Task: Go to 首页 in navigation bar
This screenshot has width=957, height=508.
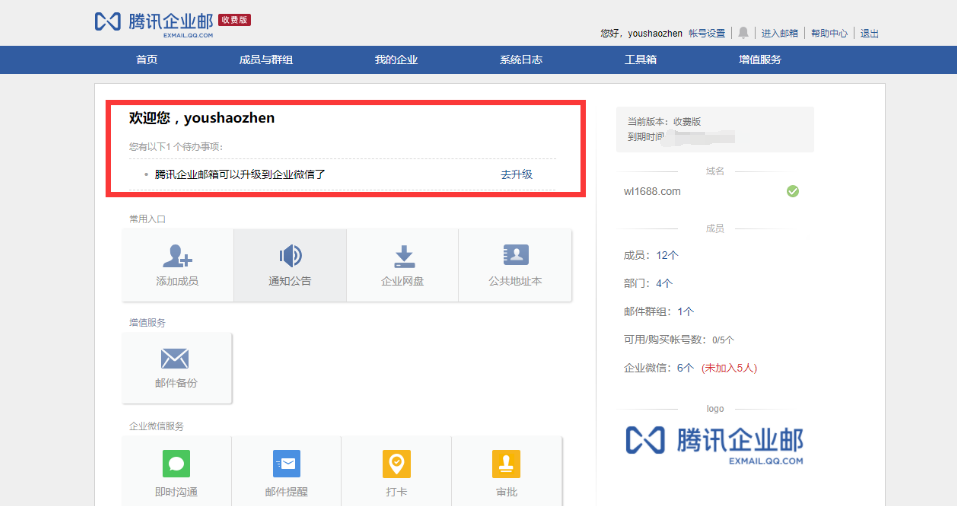Action: pos(146,60)
